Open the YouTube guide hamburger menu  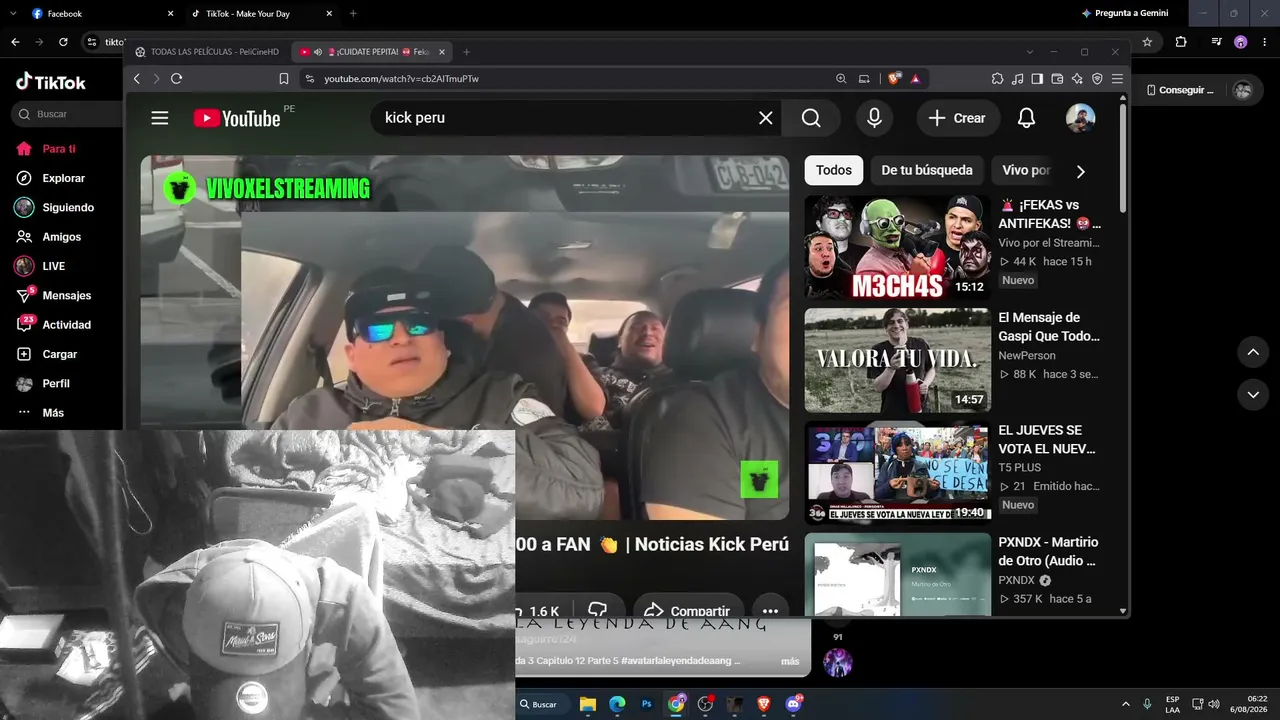pos(160,118)
